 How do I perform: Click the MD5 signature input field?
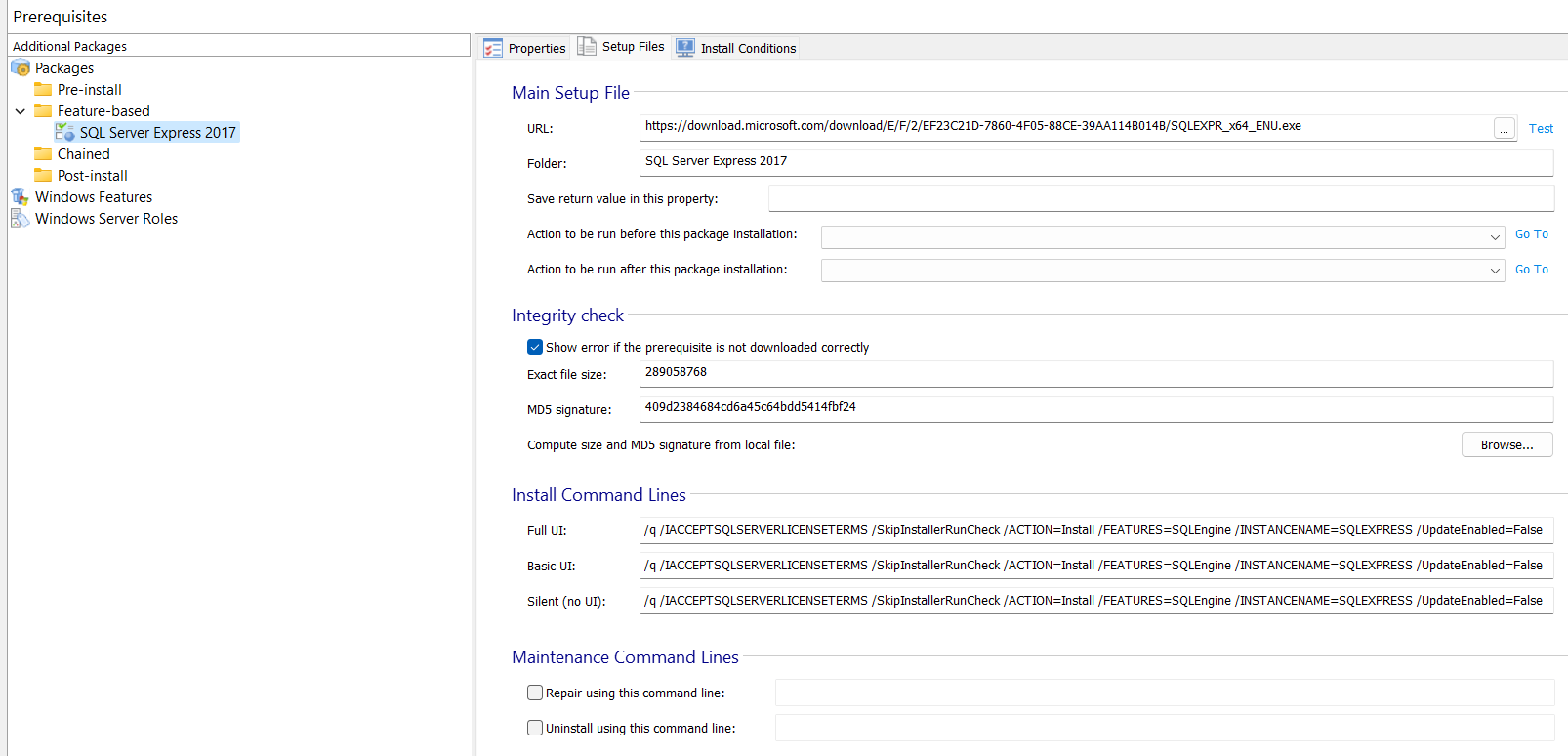pyautogui.click(x=1095, y=408)
